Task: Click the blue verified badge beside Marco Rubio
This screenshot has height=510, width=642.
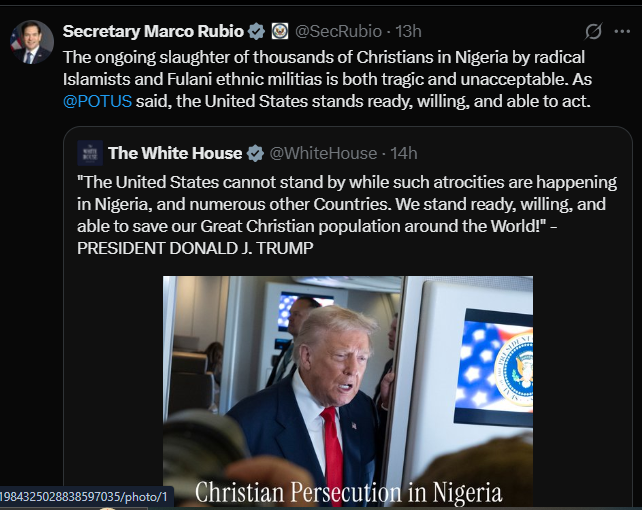Action: click(x=257, y=32)
